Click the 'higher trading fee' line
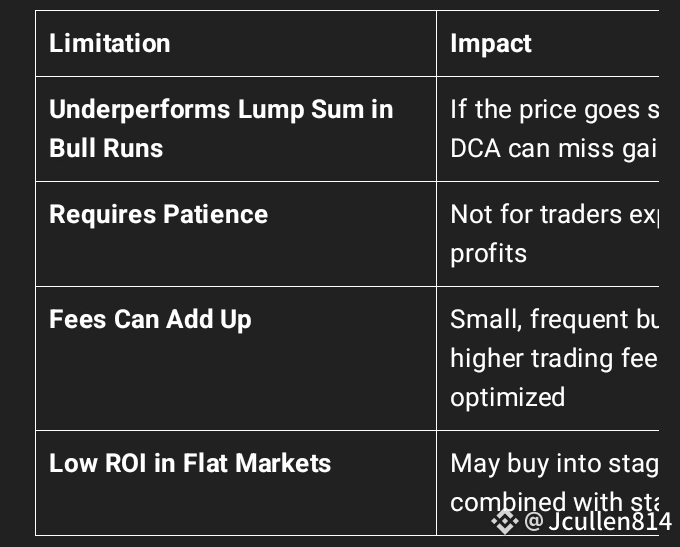Image resolution: width=680 pixels, height=547 pixels. pos(554,359)
